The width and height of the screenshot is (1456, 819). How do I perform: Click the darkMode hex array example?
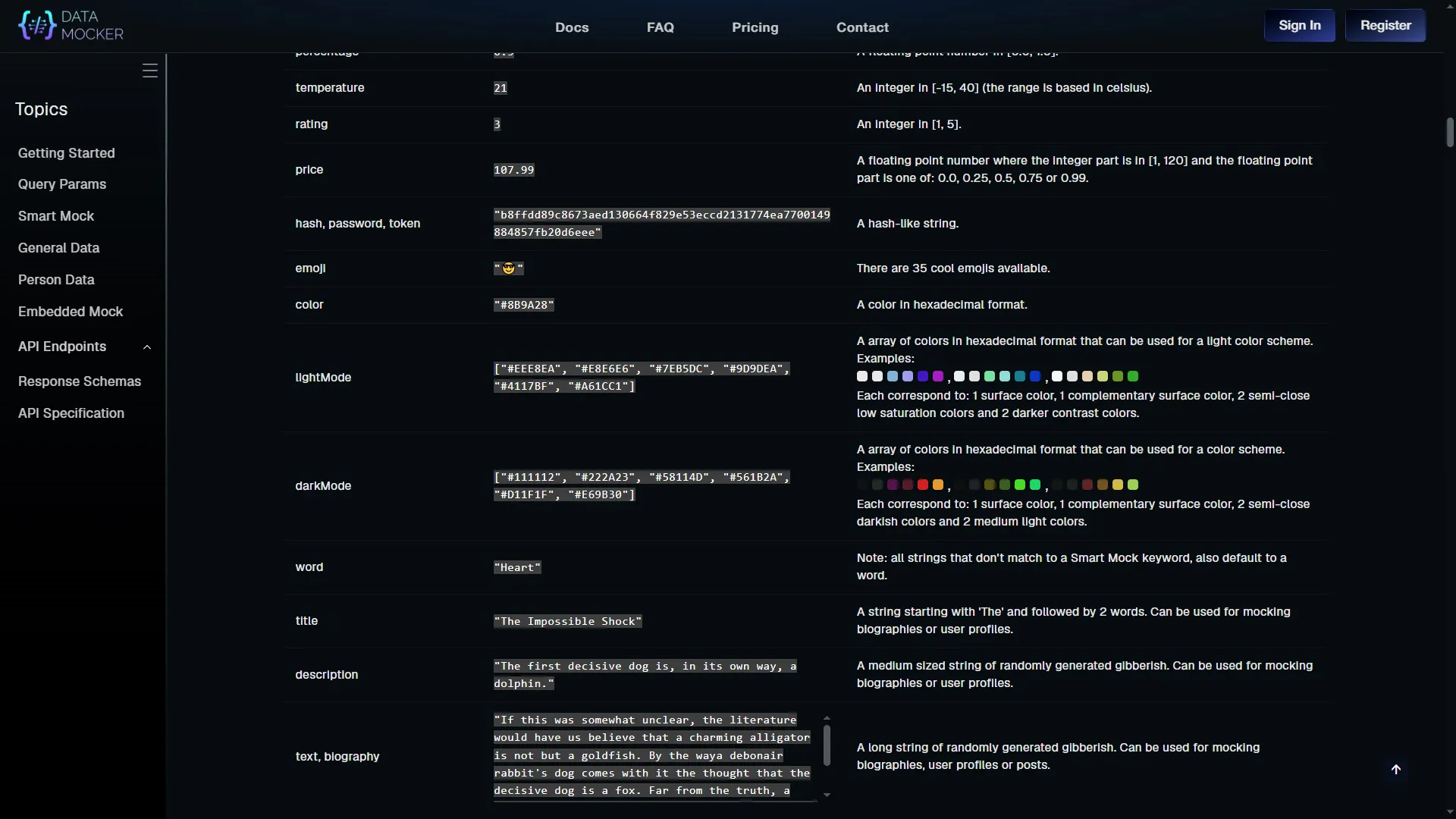pos(642,486)
